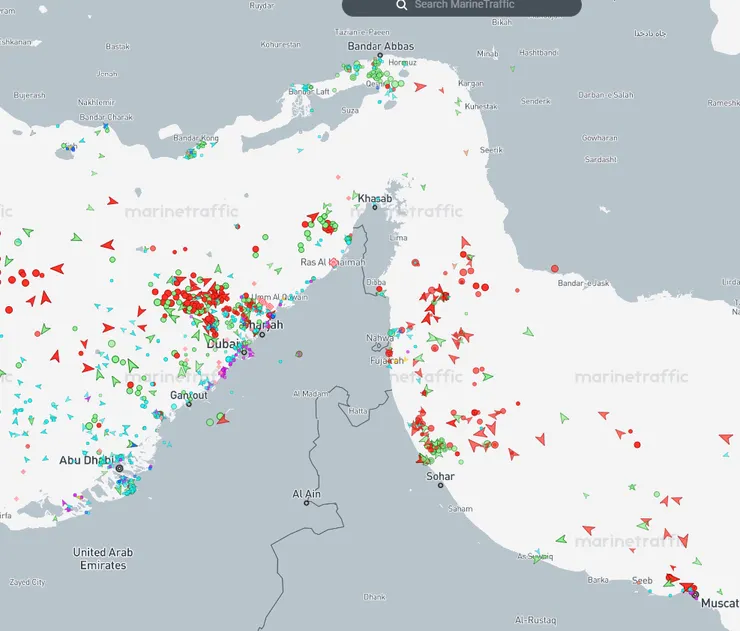Viewport: 740px width, 631px height.
Task: Select orange vessel arrow beside Seerik label
Action: click(x=466, y=152)
